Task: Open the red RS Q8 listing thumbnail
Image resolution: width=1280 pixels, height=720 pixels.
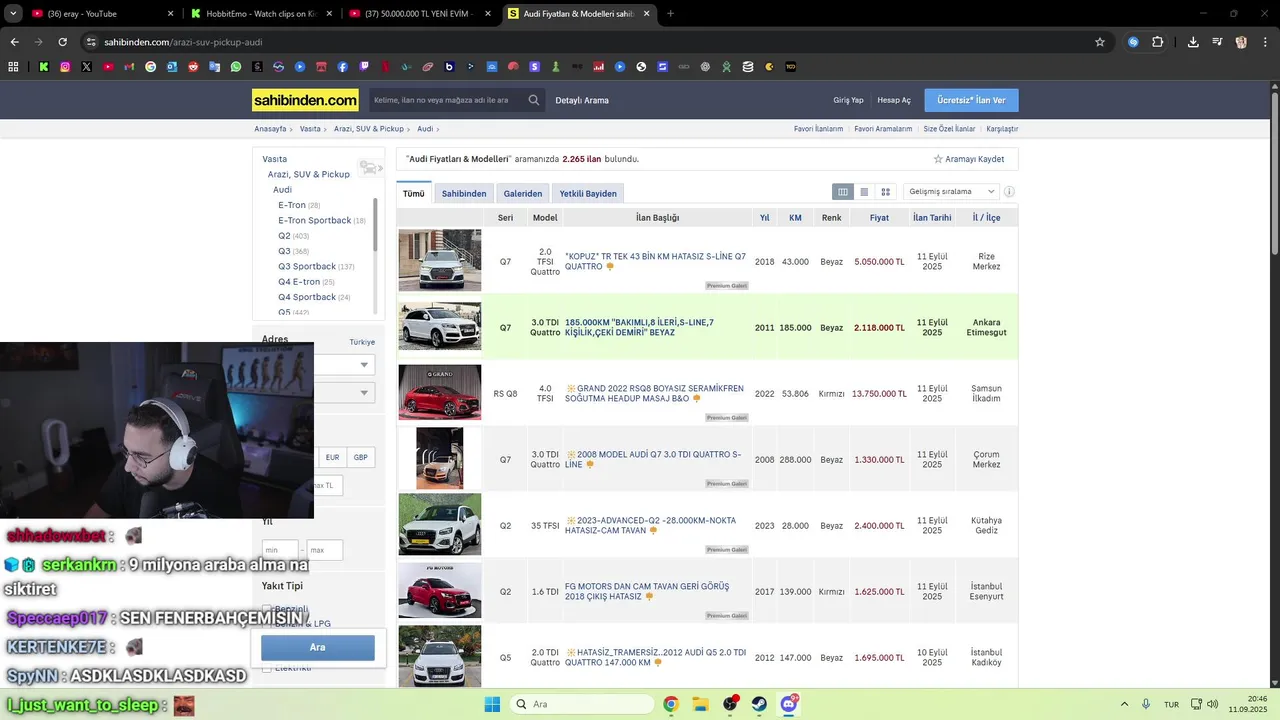Action: [440, 392]
